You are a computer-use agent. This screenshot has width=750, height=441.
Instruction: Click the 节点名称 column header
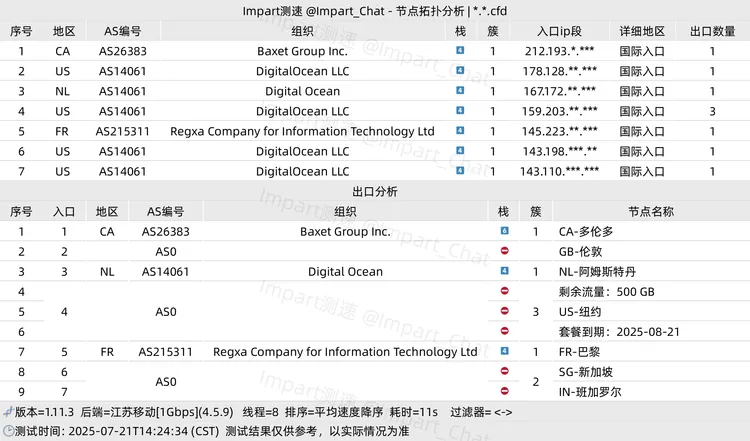pyautogui.click(x=650, y=211)
